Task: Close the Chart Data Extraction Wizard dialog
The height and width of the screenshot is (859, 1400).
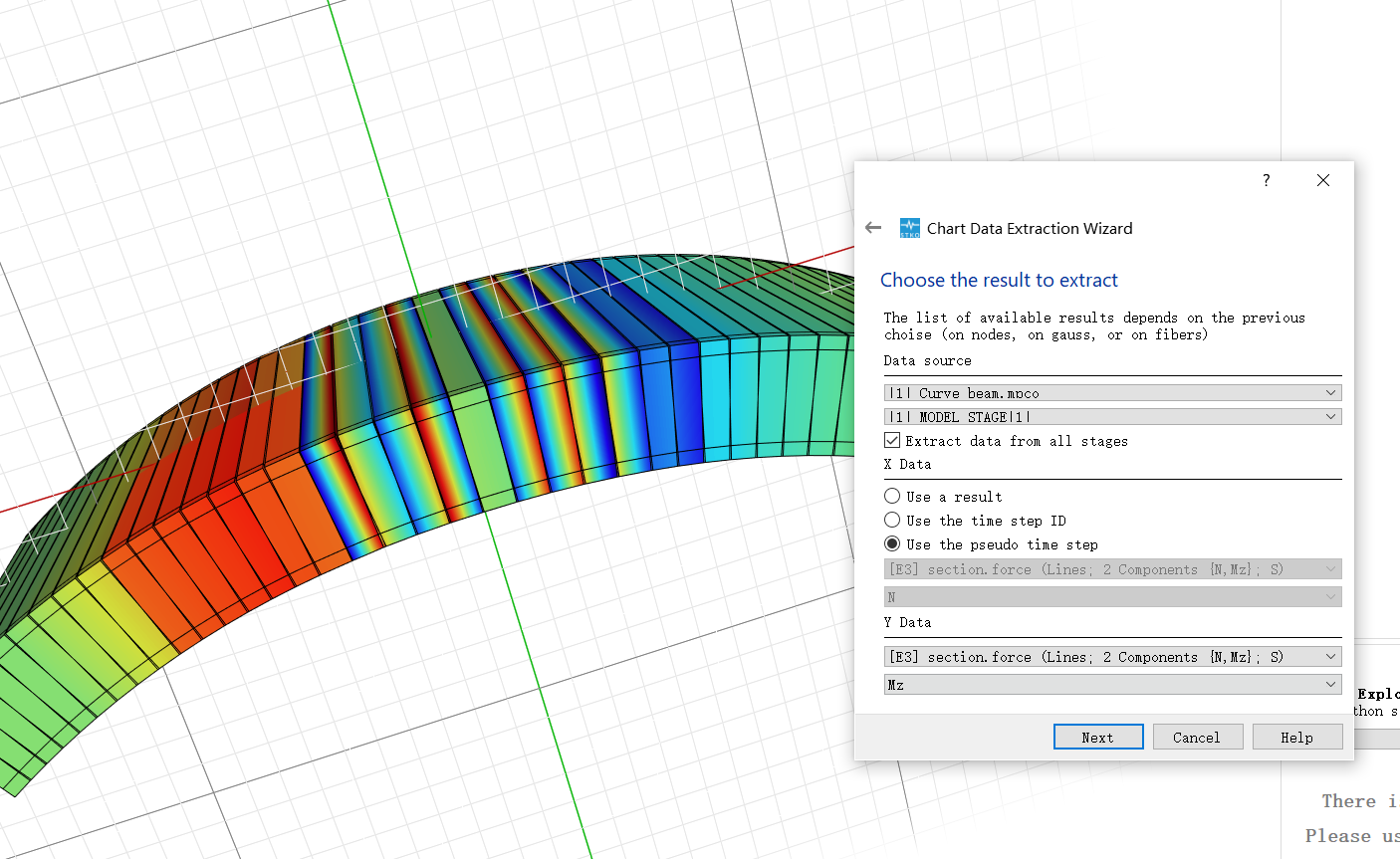Action: coord(1322,180)
